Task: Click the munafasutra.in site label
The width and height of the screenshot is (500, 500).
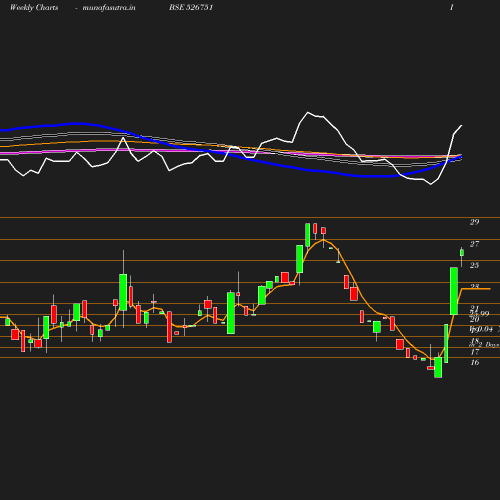Action: point(109,7)
